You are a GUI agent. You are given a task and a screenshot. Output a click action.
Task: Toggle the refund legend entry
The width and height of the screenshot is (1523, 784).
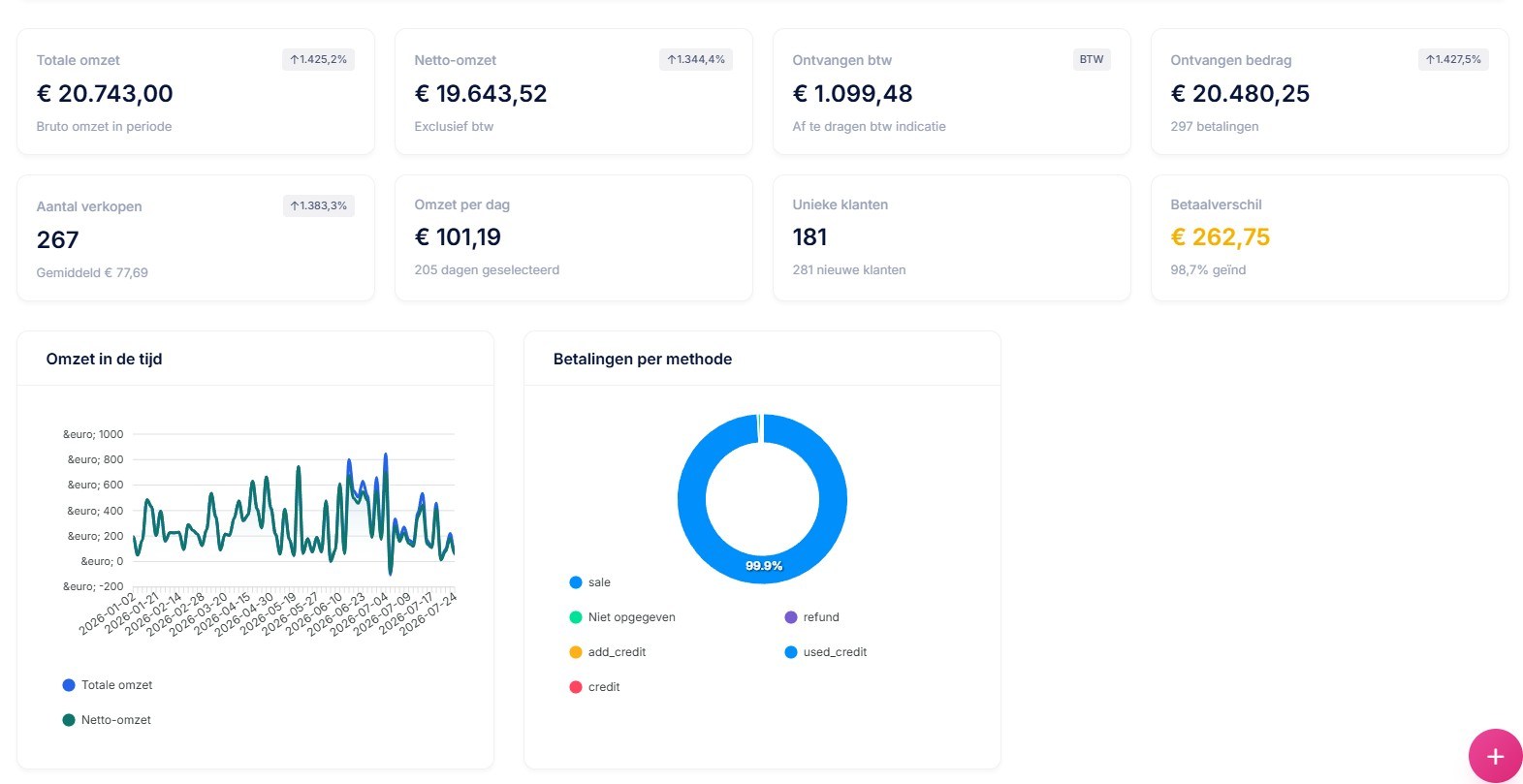[812, 617]
